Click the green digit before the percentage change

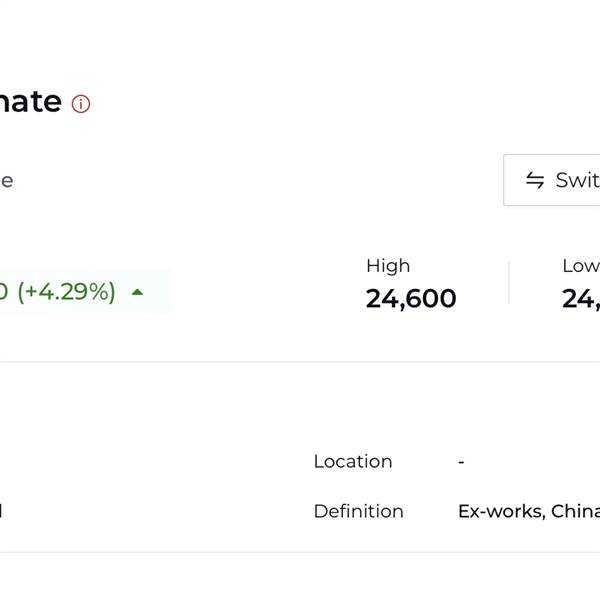pos(4,291)
